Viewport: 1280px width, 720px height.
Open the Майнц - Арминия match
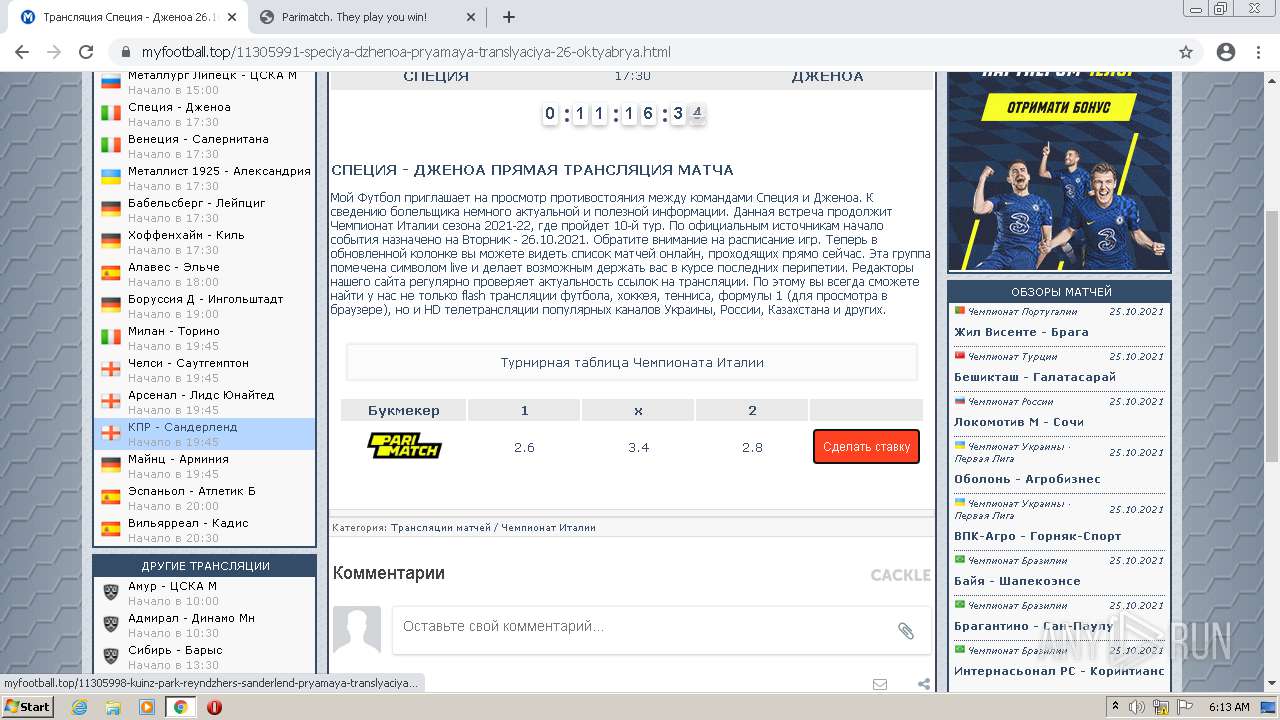point(178,459)
